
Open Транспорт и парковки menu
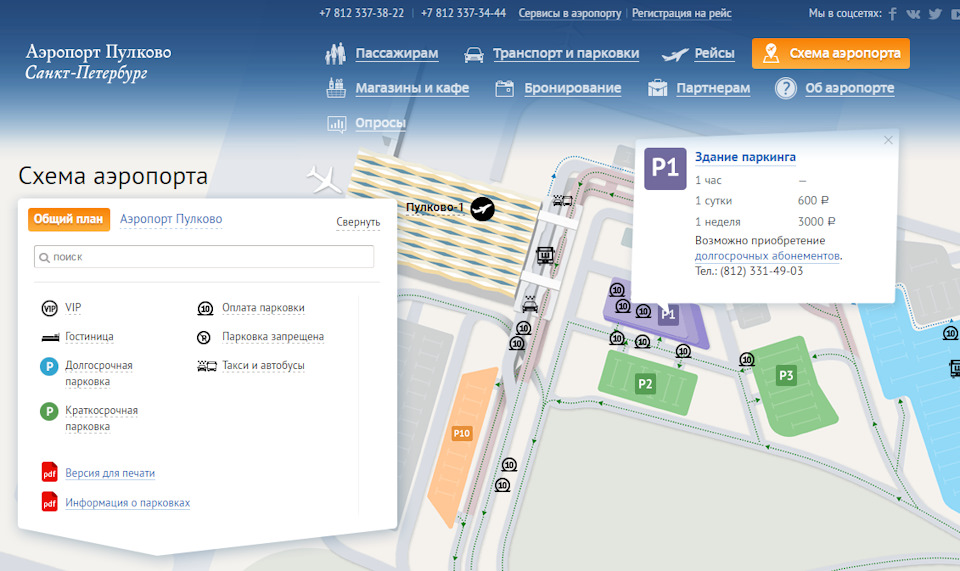565,54
